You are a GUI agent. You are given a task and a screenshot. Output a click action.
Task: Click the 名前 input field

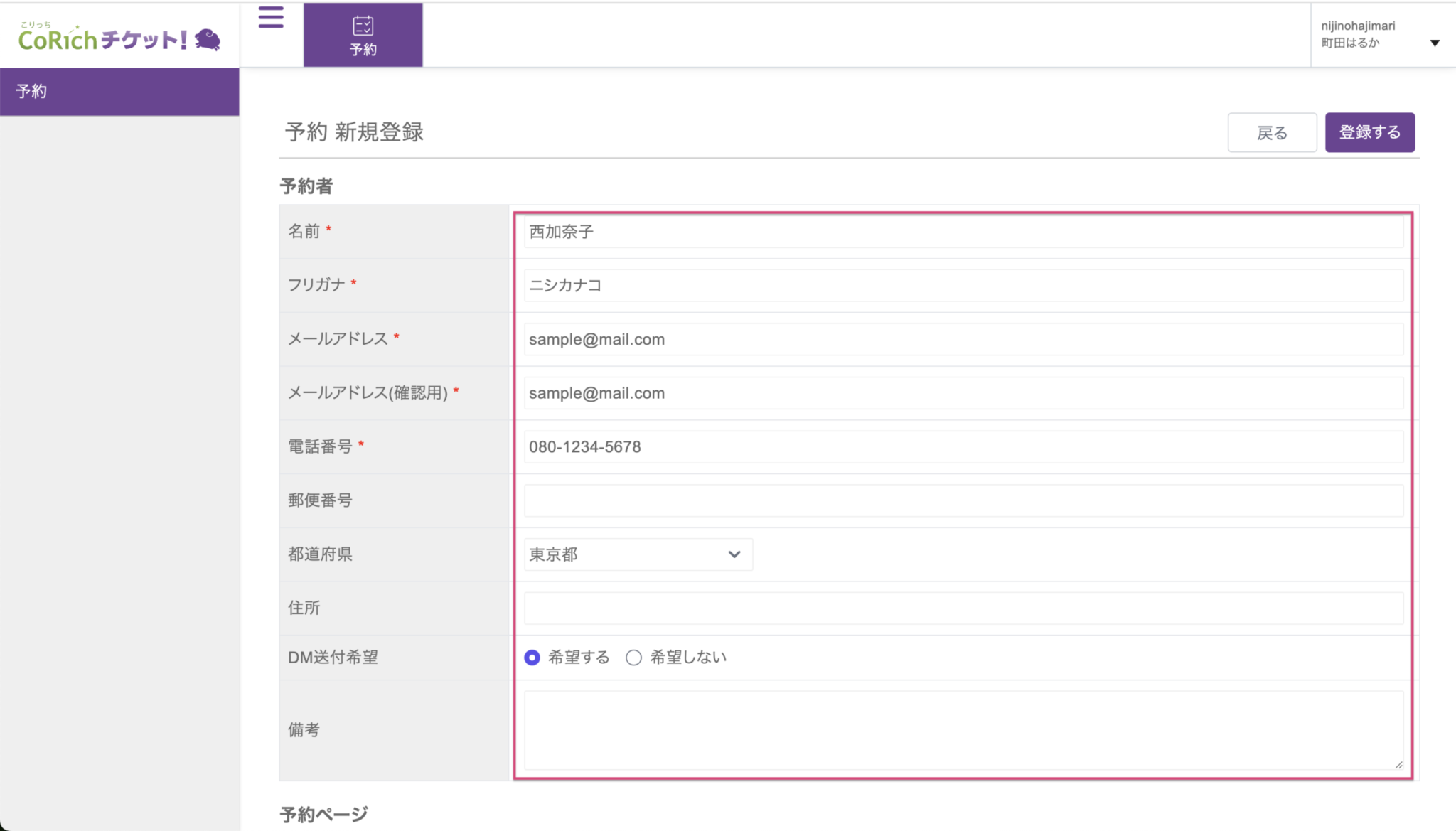coord(963,232)
